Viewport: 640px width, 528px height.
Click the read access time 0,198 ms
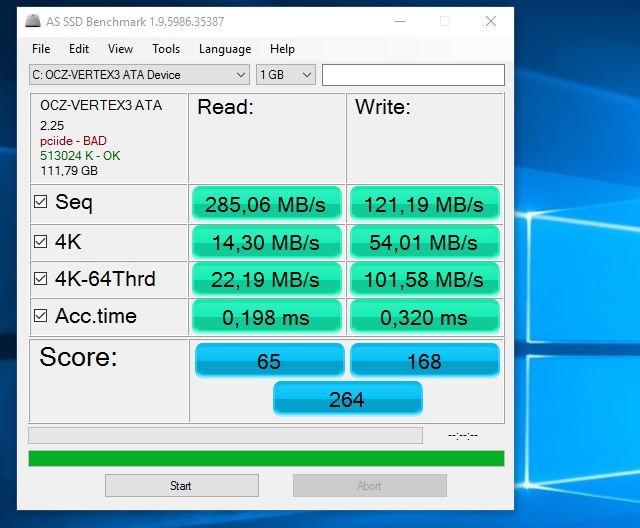click(267, 317)
